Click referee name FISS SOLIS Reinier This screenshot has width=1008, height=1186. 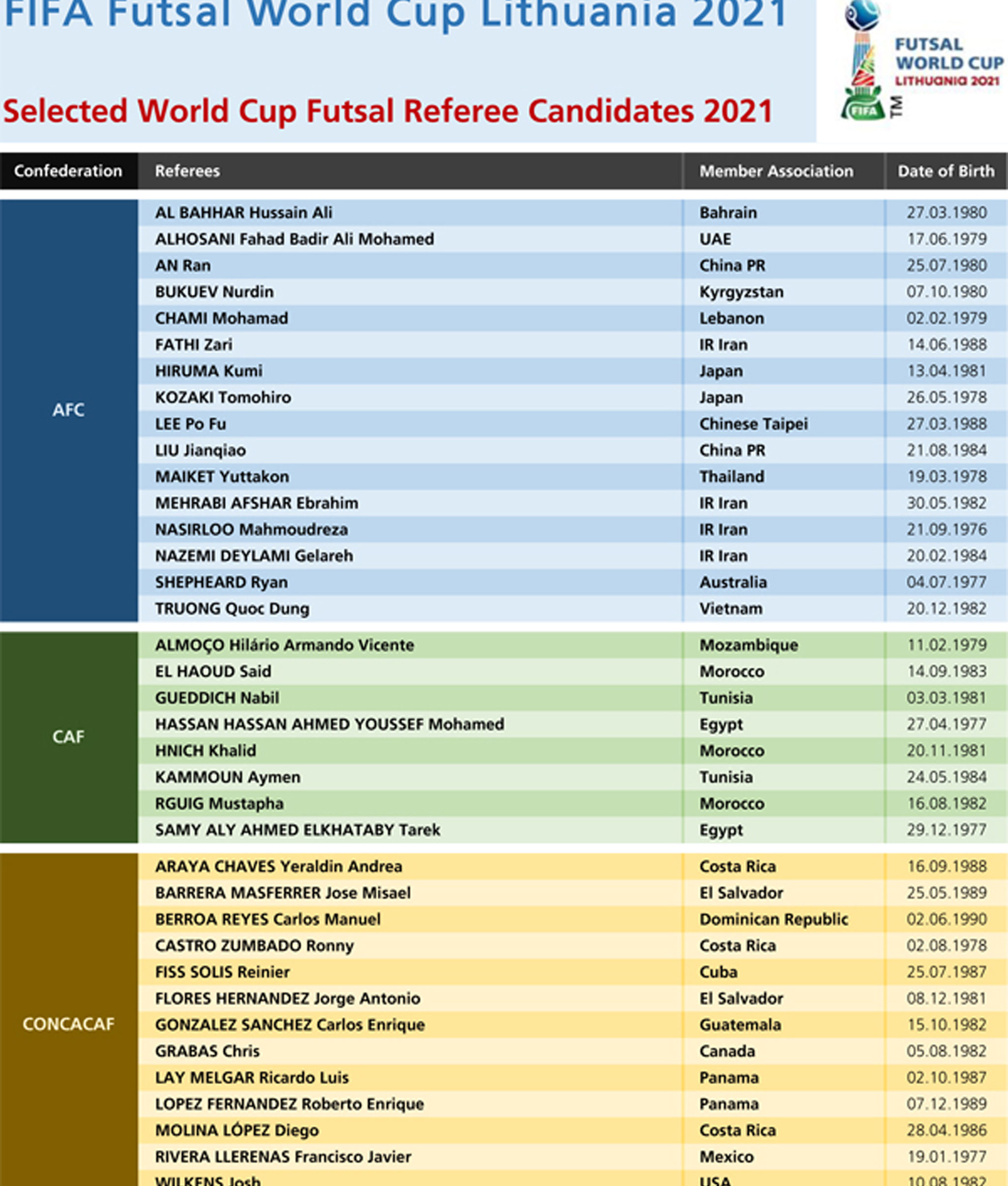(222, 972)
